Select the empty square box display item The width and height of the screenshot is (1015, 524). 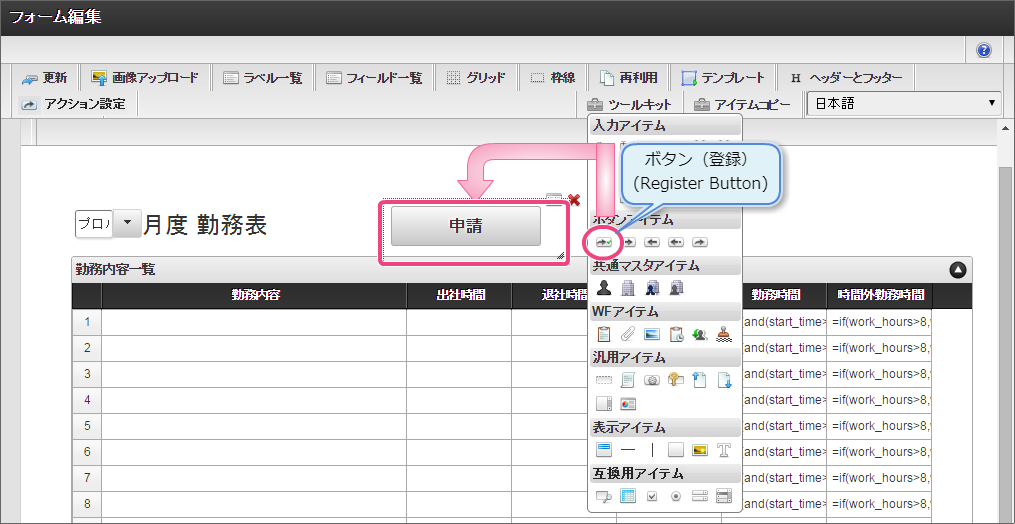[x=676, y=449]
